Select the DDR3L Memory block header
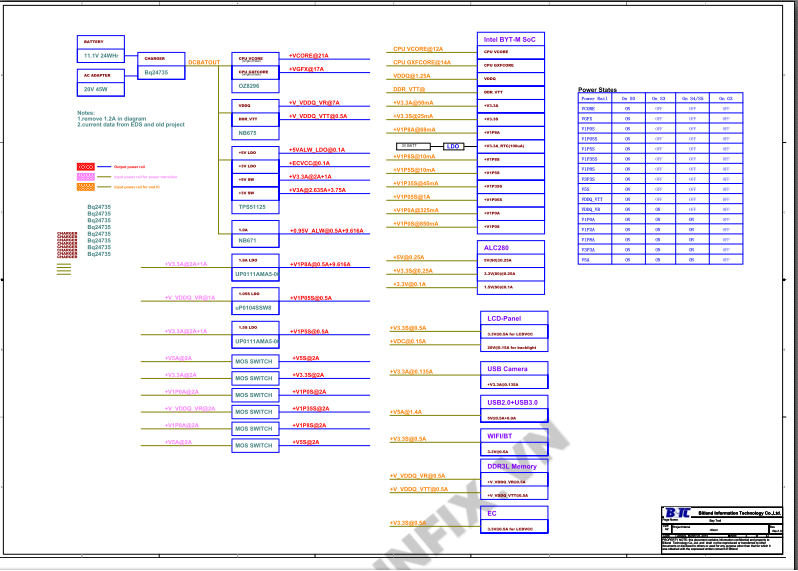This screenshot has height=571, width=798. (x=511, y=466)
